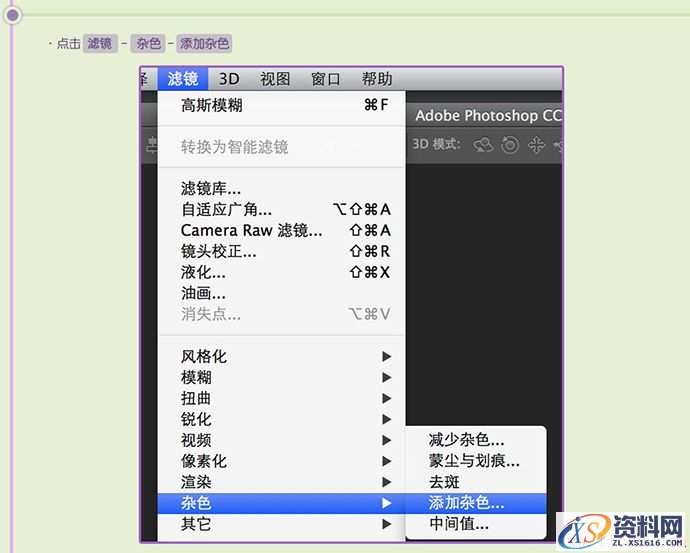Select the 3D pan move icon
This screenshot has width=690, height=553.
(537, 144)
